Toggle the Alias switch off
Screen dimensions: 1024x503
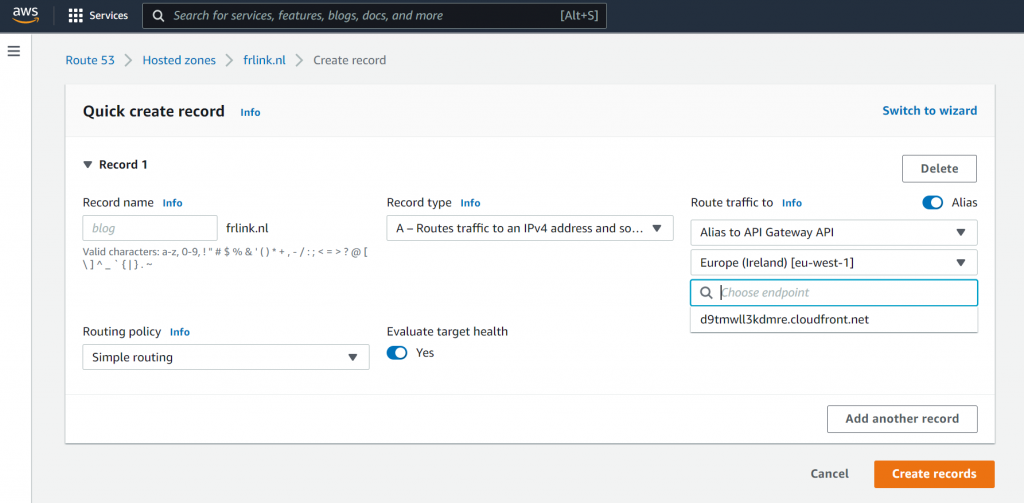click(932, 202)
